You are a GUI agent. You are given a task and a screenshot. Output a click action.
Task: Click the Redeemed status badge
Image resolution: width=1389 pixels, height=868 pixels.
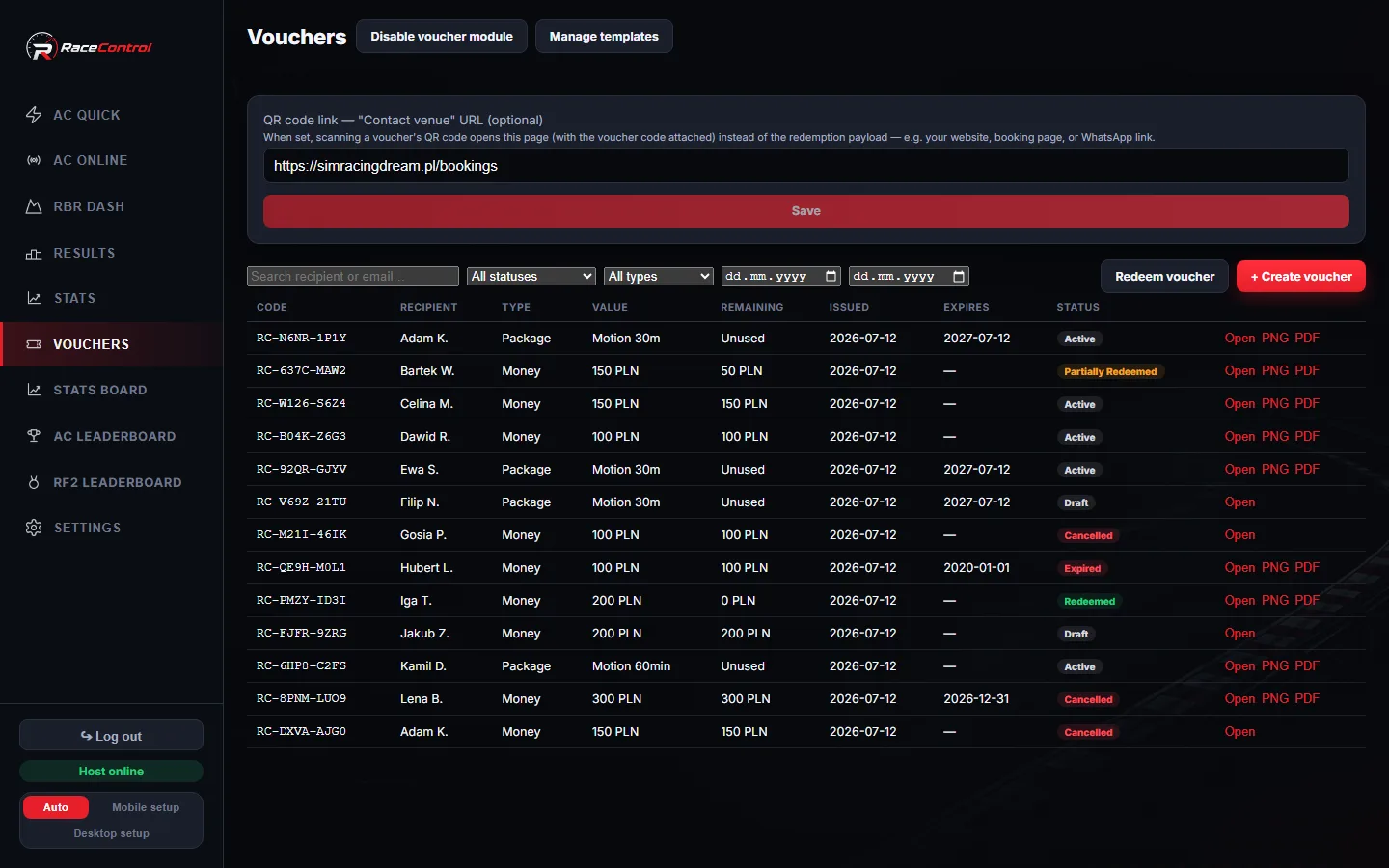pos(1089,601)
